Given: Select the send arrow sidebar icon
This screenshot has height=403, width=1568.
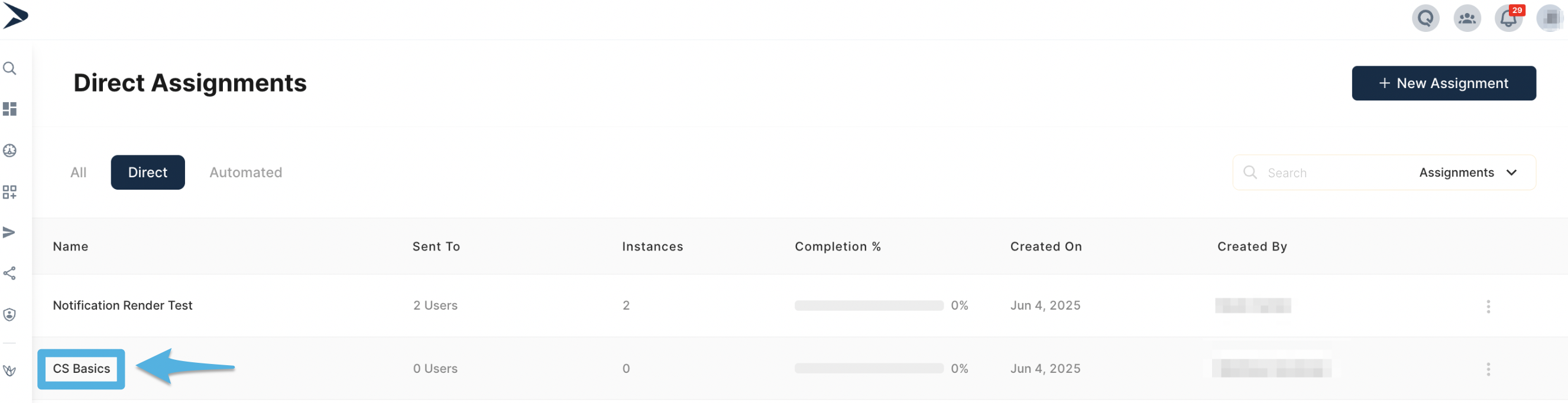Looking at the screenshot, I should (9, 233).
